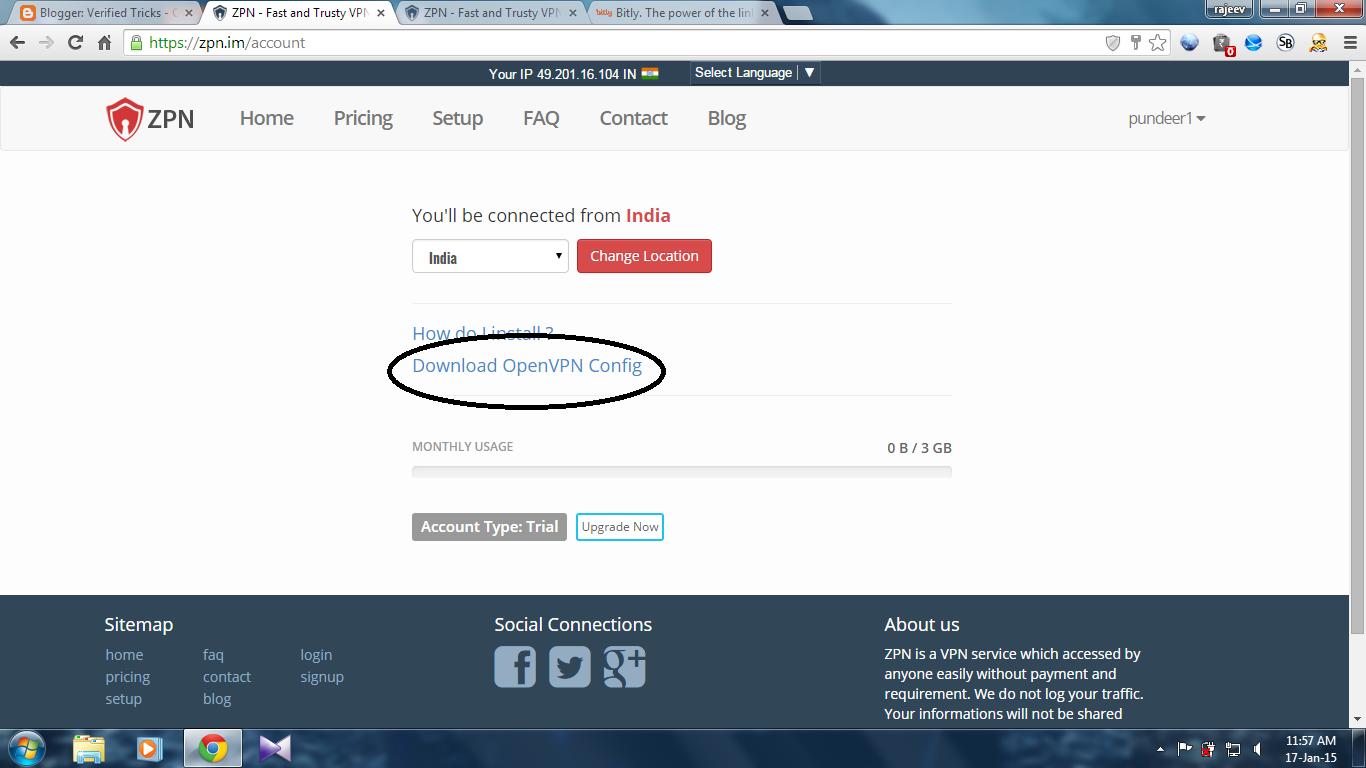Click the rajeev profile button in title bar
The image size is (1366, 768).
(1229, 8)
